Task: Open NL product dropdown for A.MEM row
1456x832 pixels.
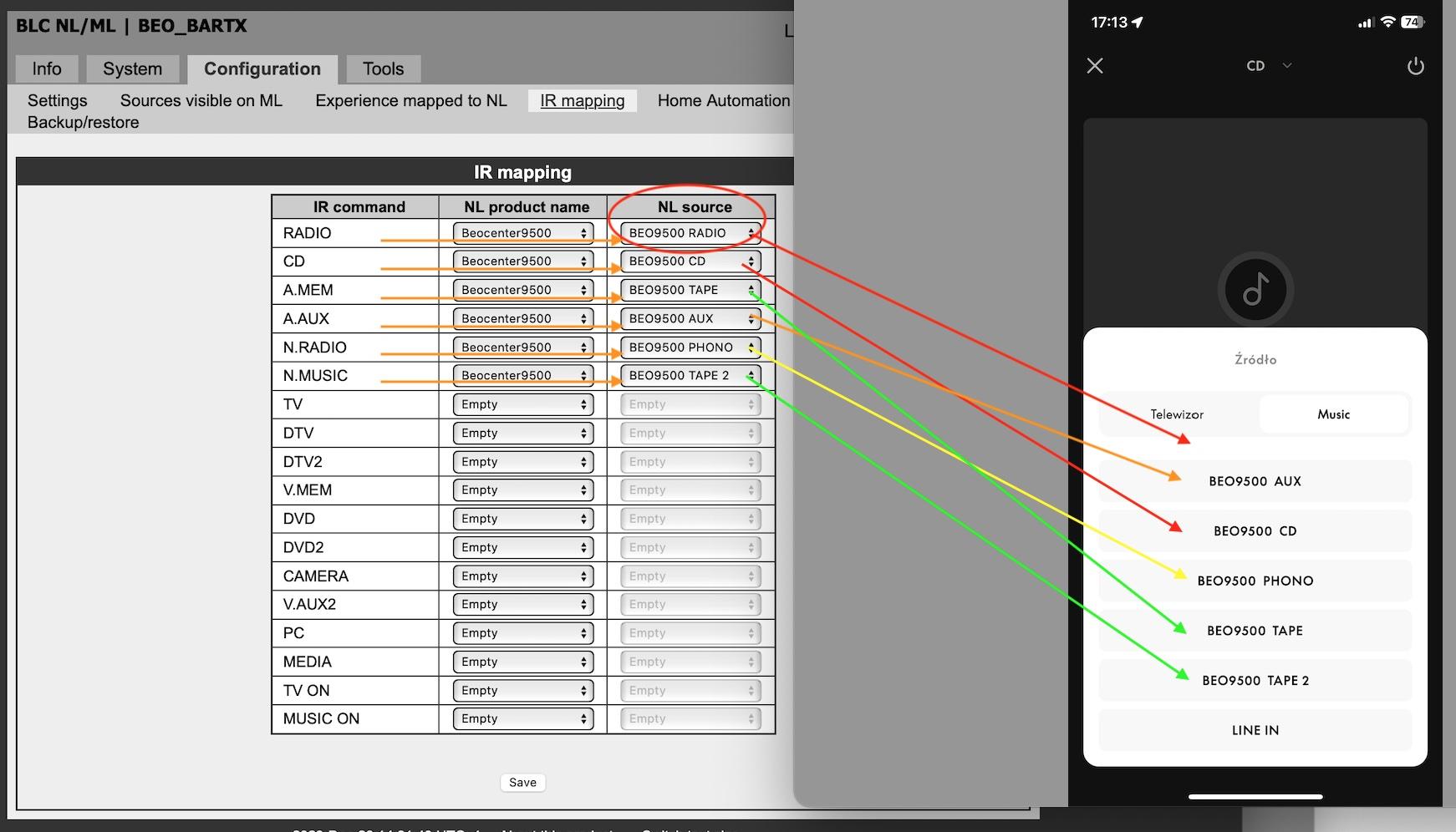Action: 523,290
